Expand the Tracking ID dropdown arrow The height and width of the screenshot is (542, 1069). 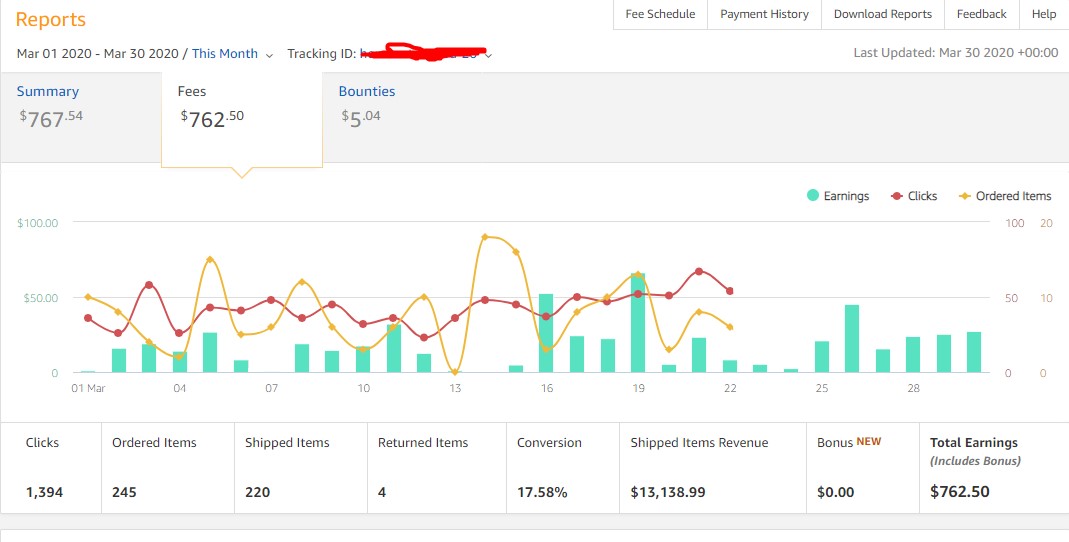(x=489, y=55)
